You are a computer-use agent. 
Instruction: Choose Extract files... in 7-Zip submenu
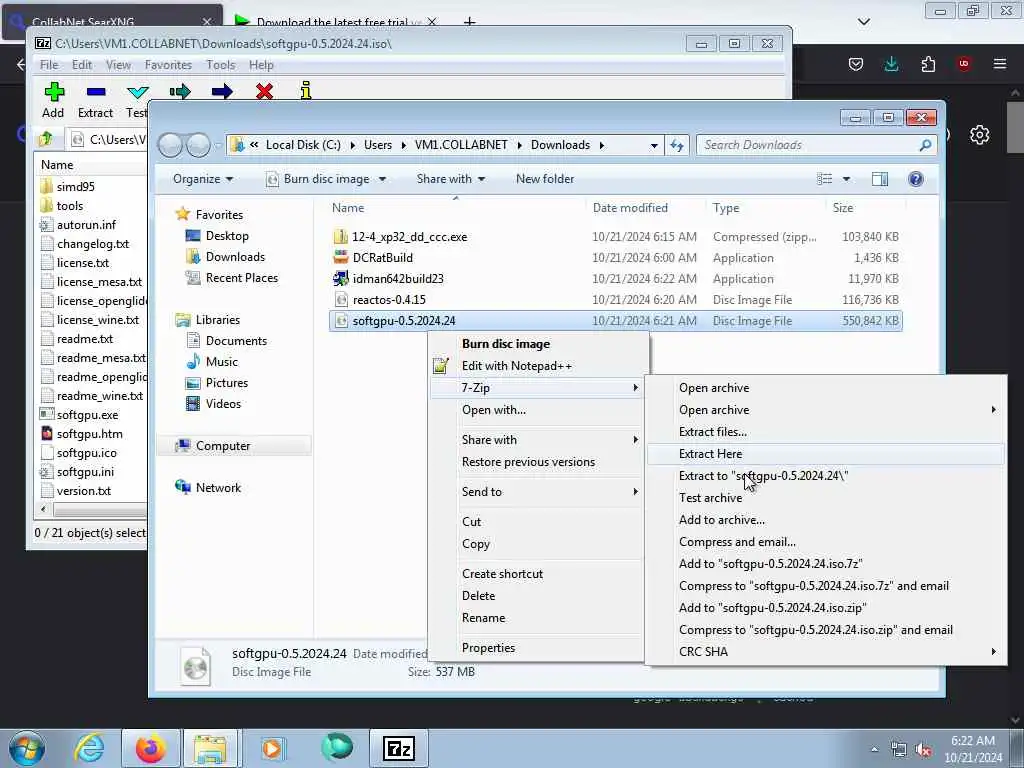(x=825, y=432)
